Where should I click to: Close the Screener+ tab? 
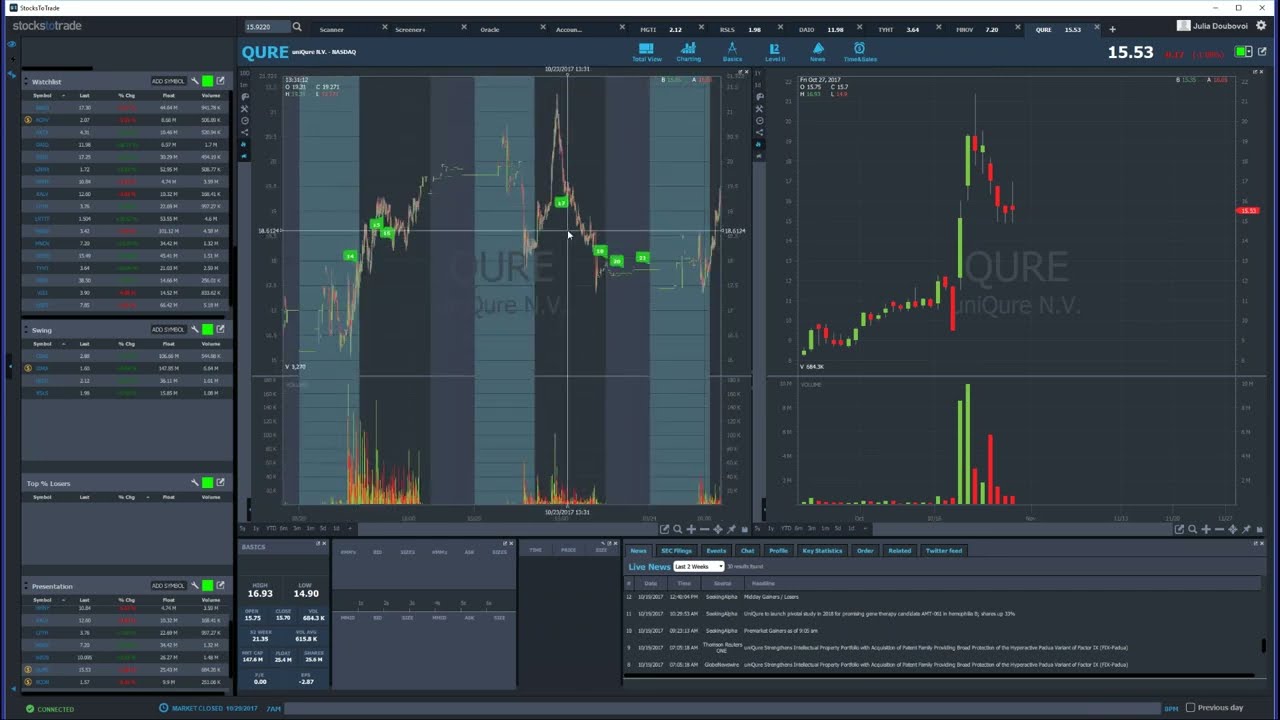coord(462,28)
